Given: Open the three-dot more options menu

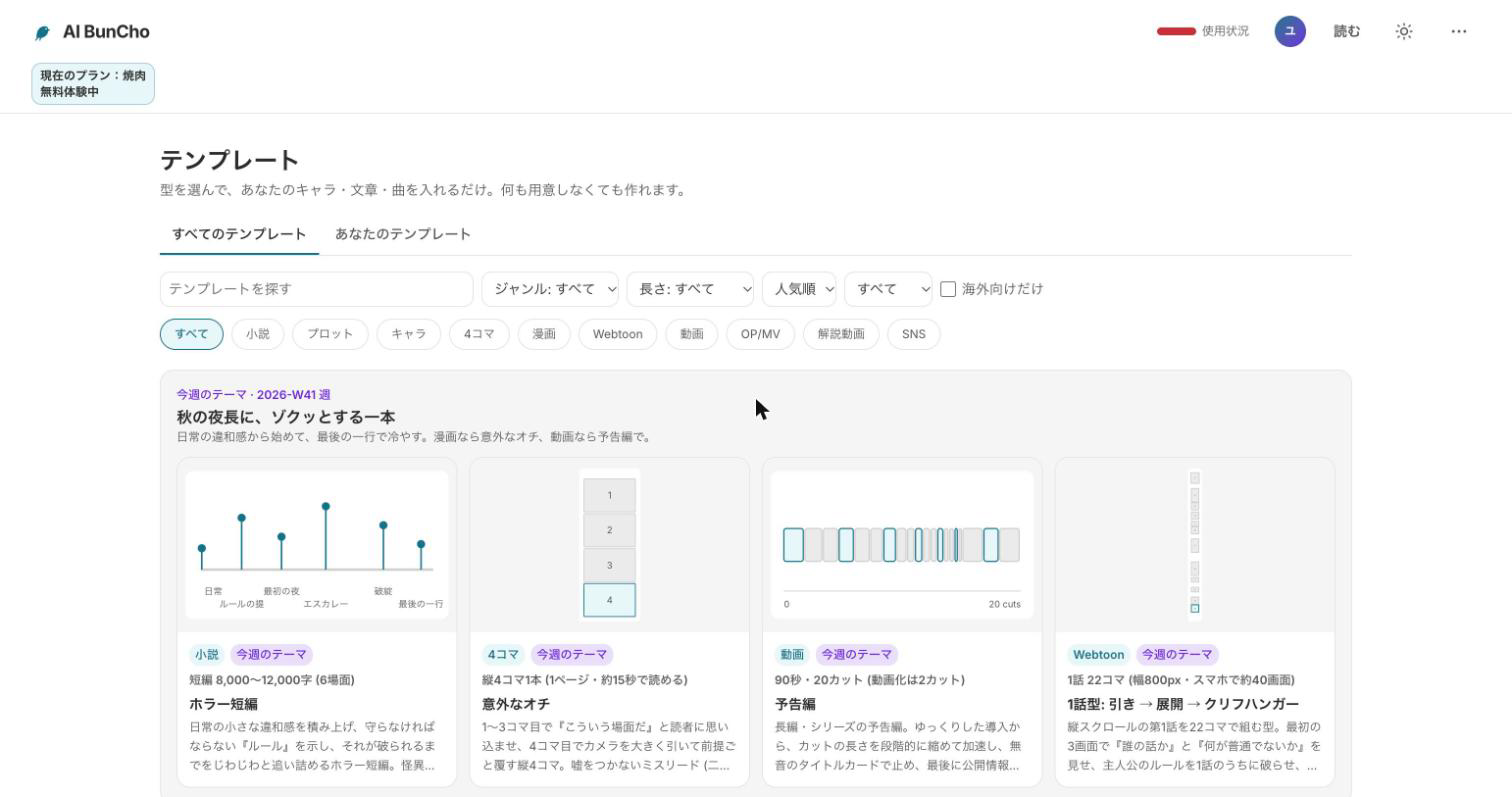Looking at the screenshot, I should point(1459,32).
